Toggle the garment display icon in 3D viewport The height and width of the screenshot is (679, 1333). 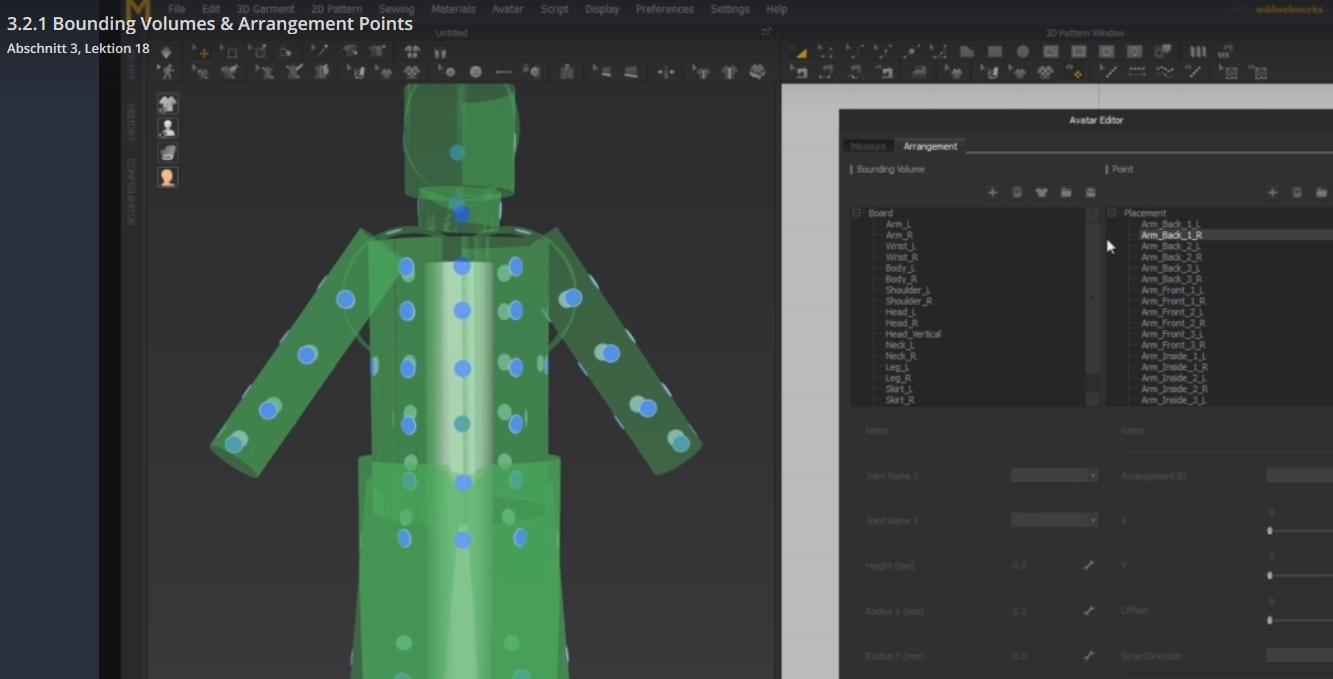pos(168,104)
